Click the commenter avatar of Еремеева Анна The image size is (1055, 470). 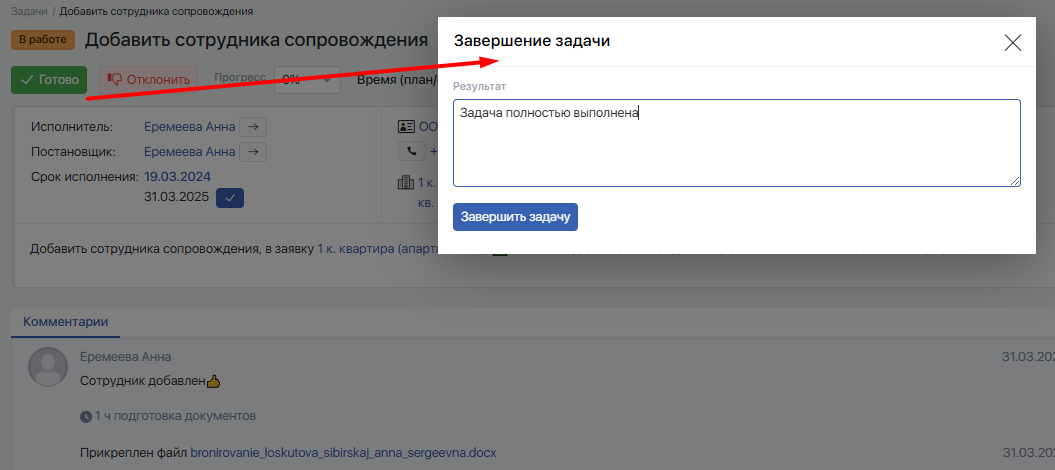coord(47,368)
